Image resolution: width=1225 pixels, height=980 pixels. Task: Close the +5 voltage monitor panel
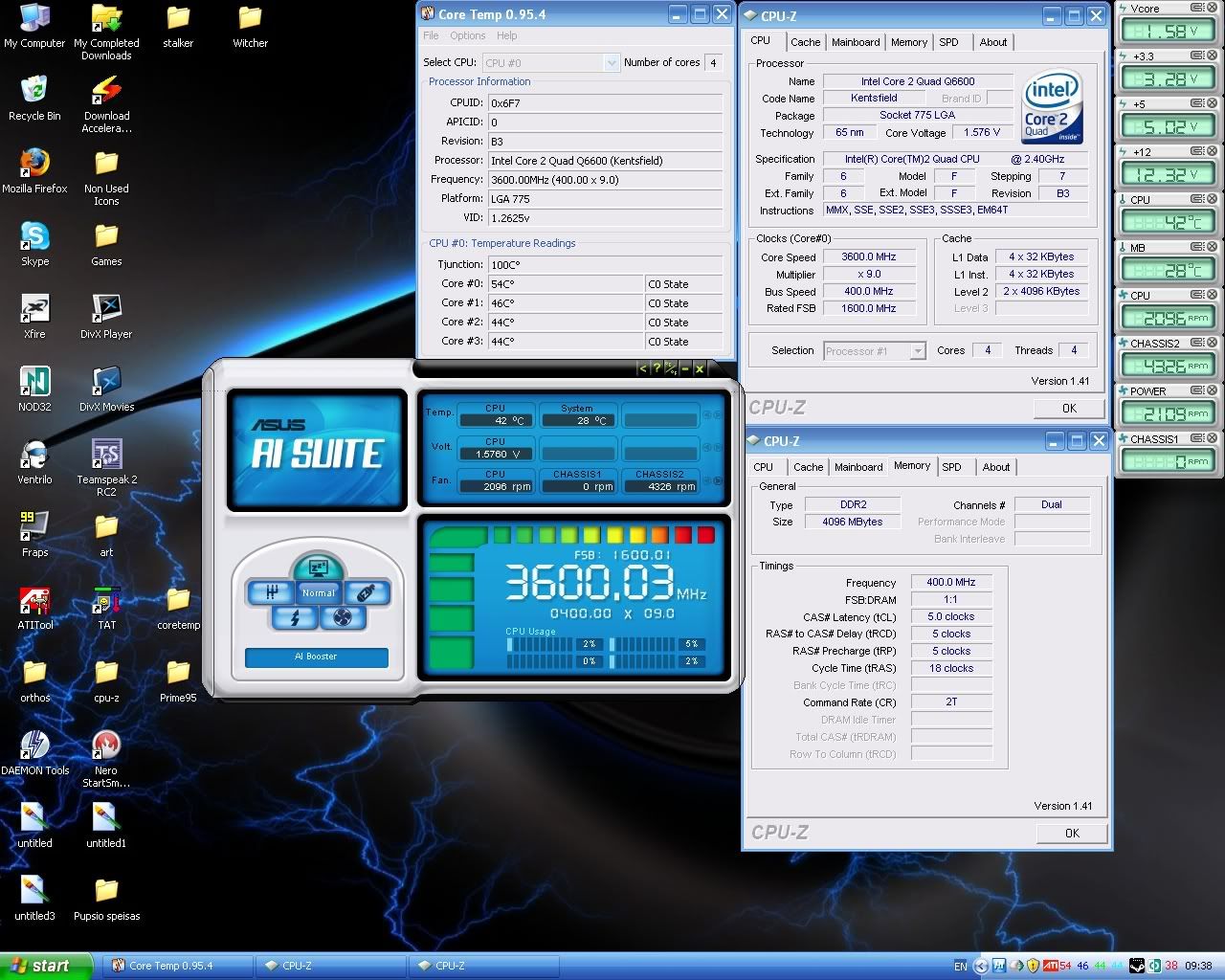coord(1212,103)
